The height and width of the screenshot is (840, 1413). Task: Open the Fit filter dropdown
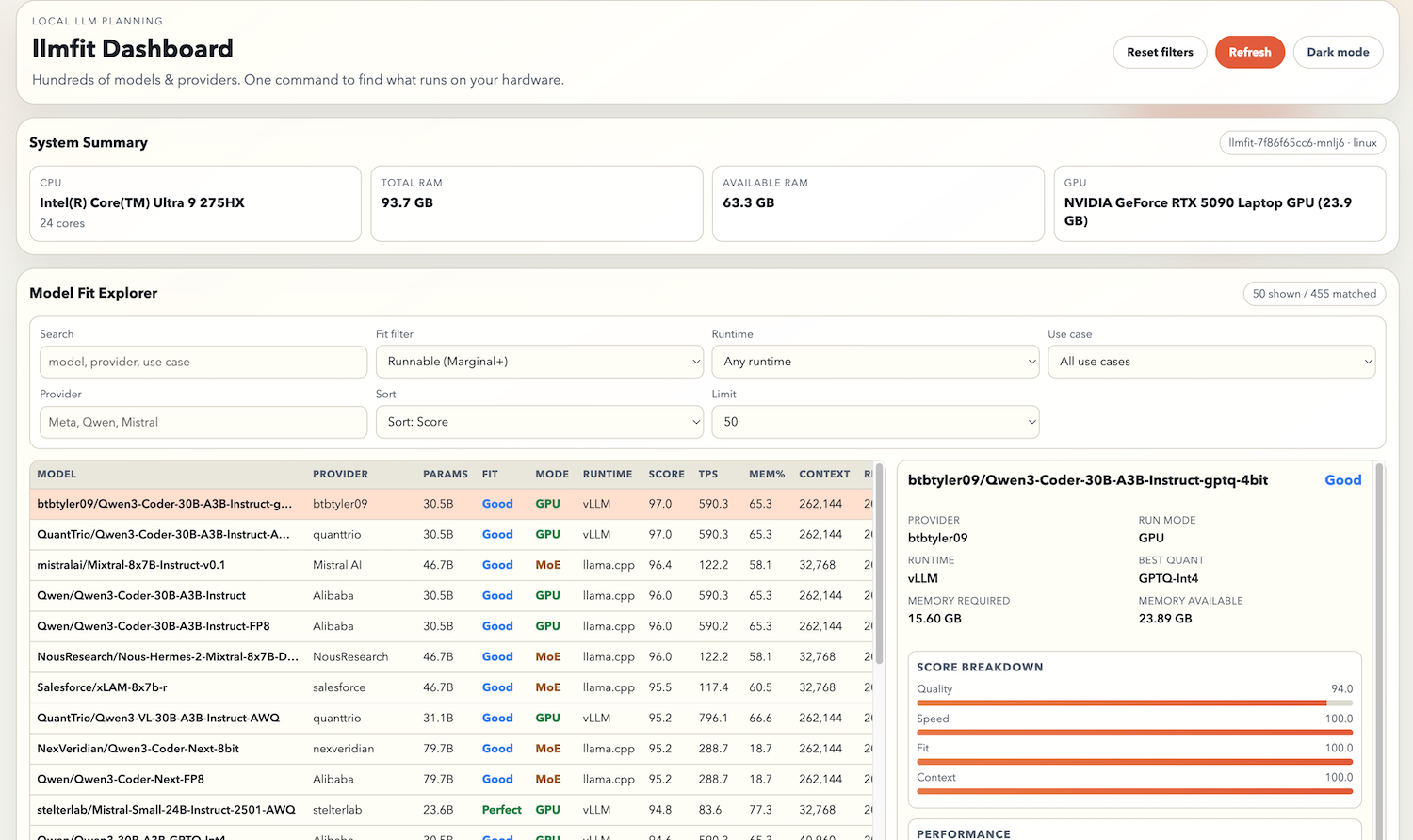tap(539, 362)
